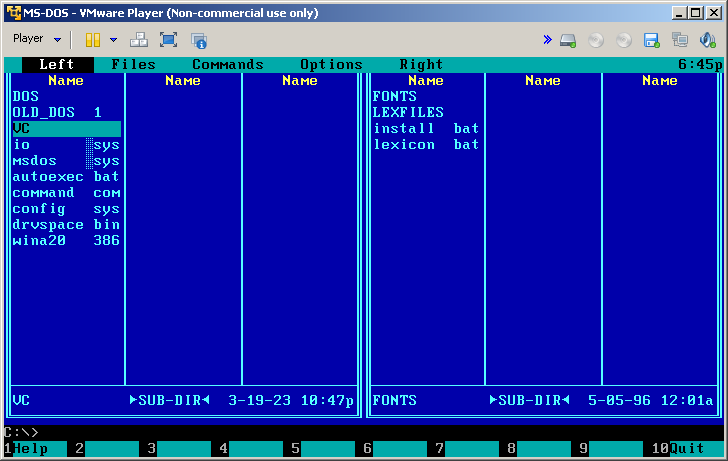Click the 10 Quit function key button
The width and height of the screenshot is (728, 461).
[x=687, y=448]
